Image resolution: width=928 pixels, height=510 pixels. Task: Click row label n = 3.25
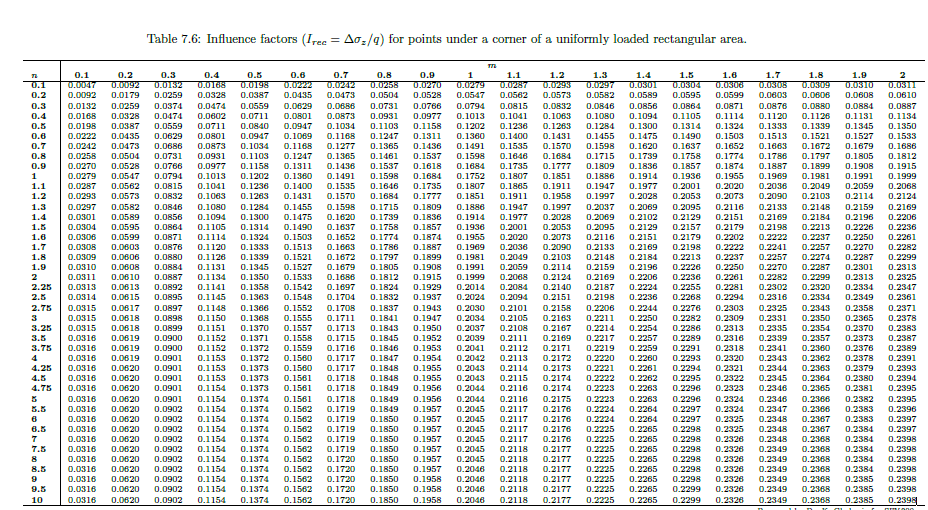[41, 328]
